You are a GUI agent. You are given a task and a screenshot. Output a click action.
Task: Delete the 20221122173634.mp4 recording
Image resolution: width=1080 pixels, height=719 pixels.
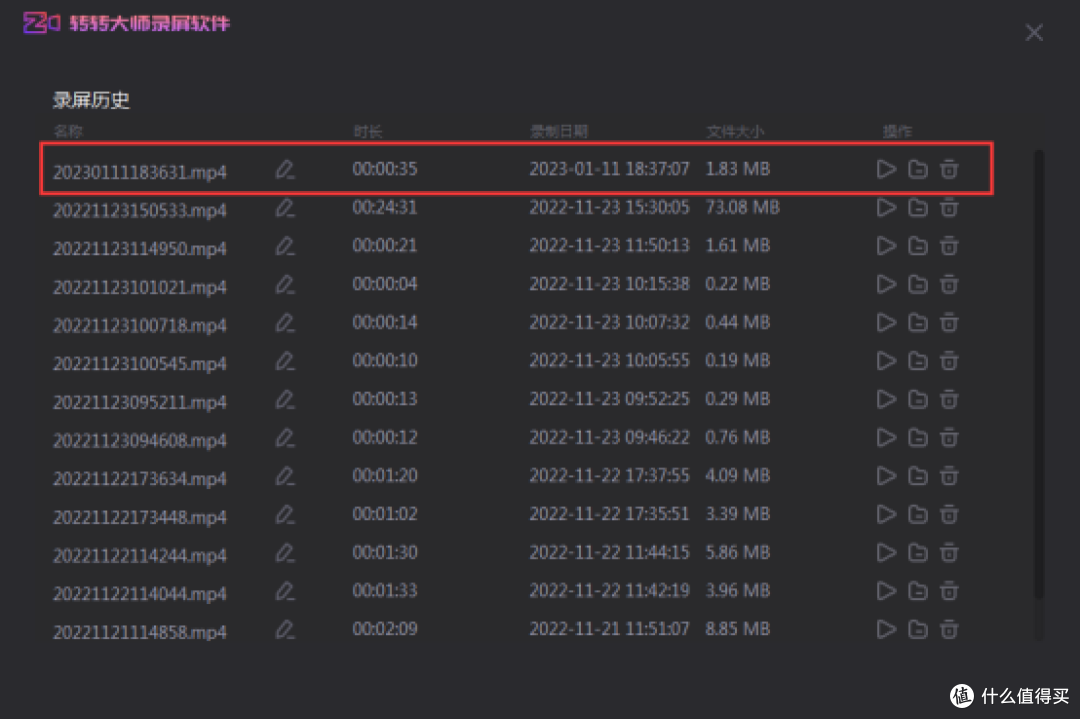coord(948,476)
